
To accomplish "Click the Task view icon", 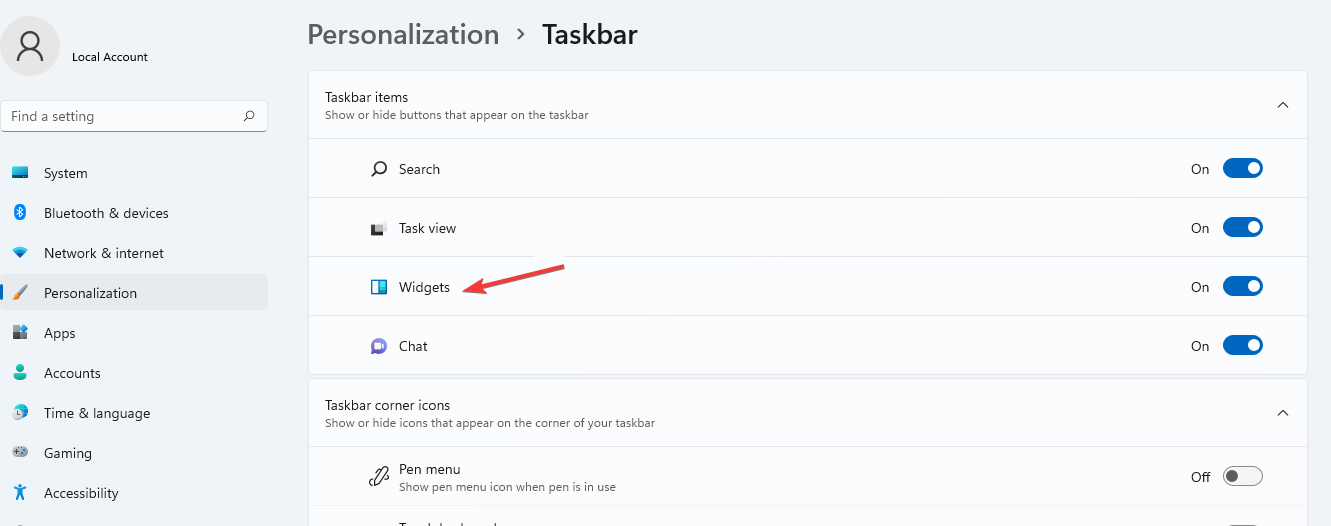I will pyautogui.click(x=379, y=228).
